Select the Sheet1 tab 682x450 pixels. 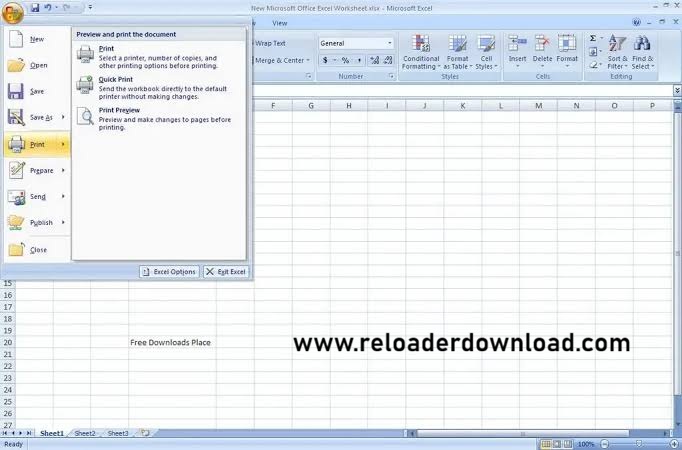click(52, 433)
